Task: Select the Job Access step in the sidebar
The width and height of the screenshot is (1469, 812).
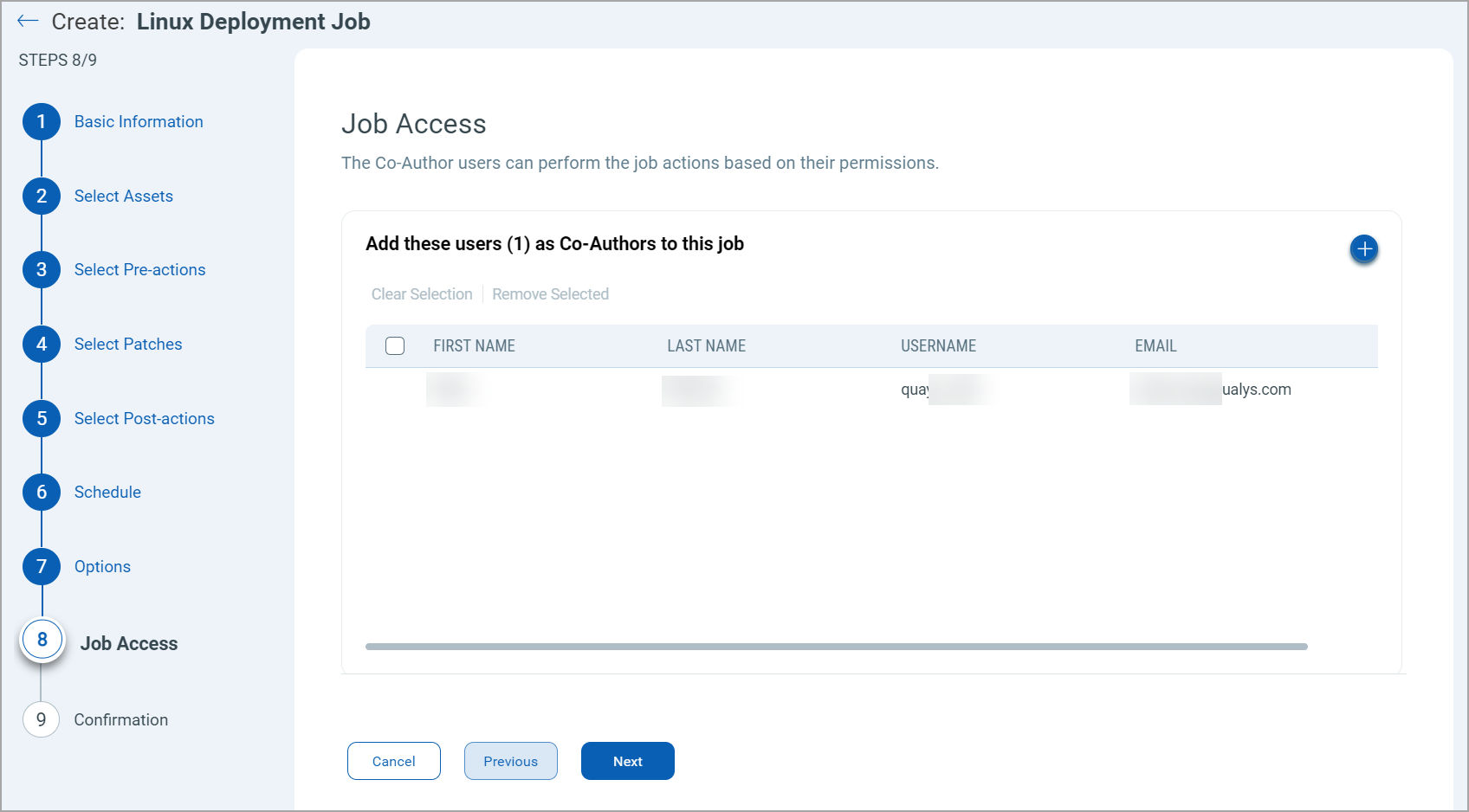Action: (129, 643)
